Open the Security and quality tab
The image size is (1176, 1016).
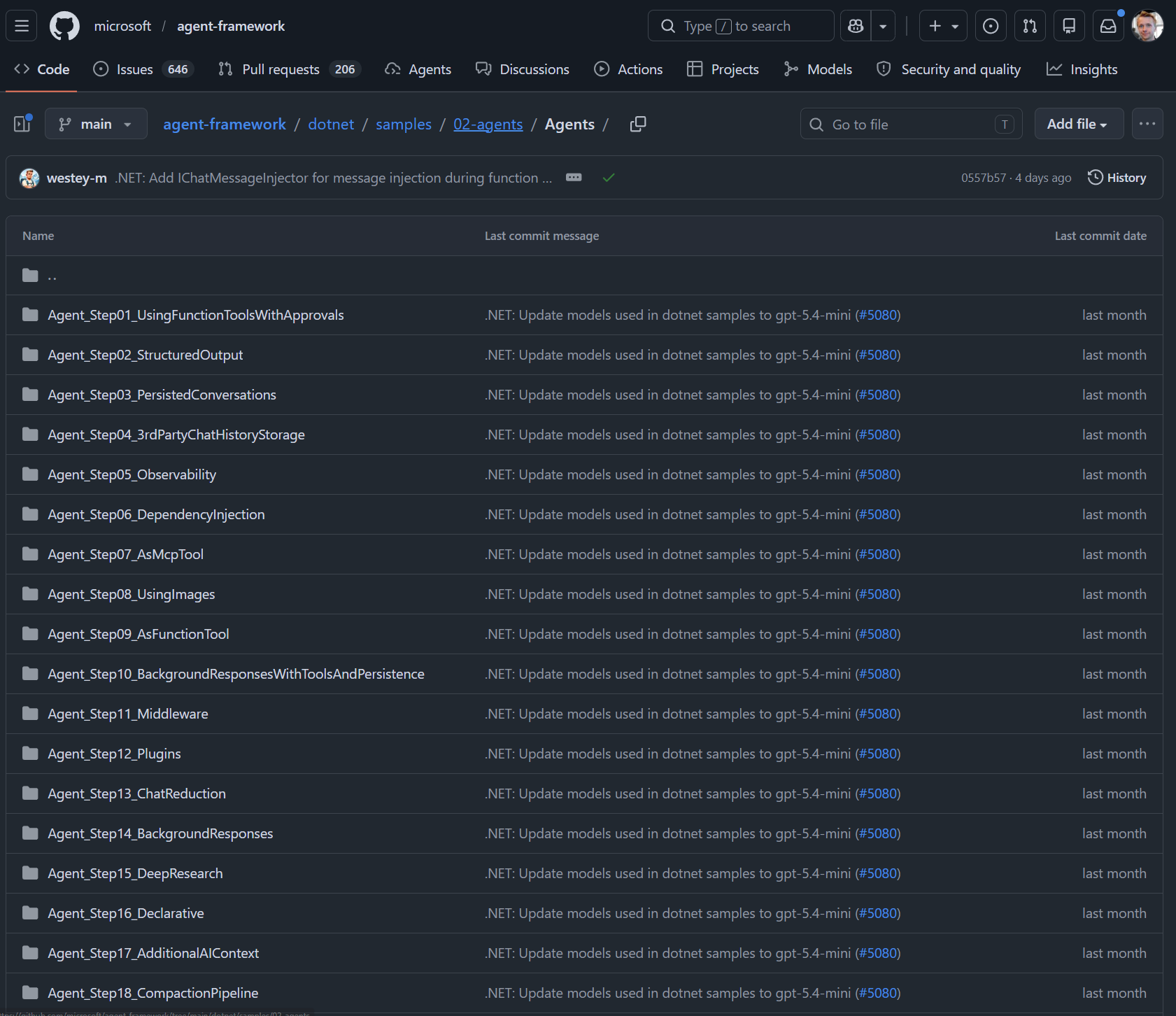point(949,69)
